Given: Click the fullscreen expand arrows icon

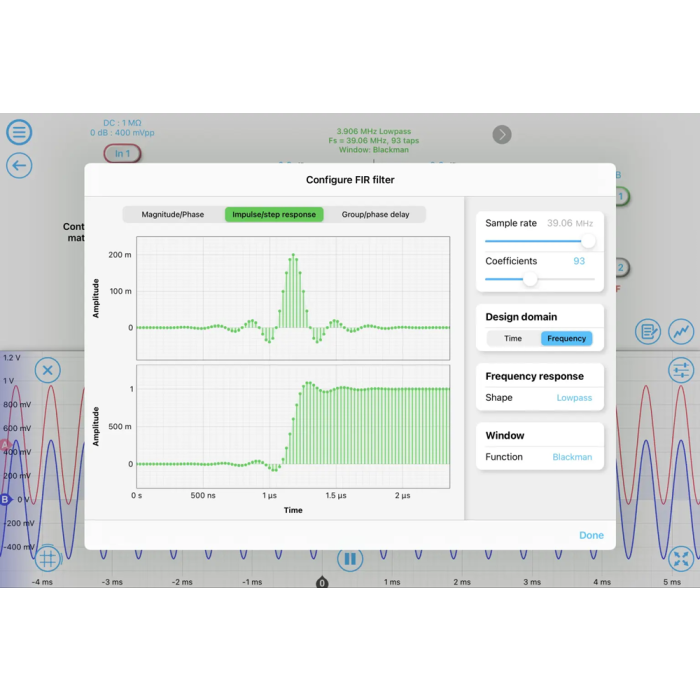Looking at the screenshot, I should [x=681, y=558].
